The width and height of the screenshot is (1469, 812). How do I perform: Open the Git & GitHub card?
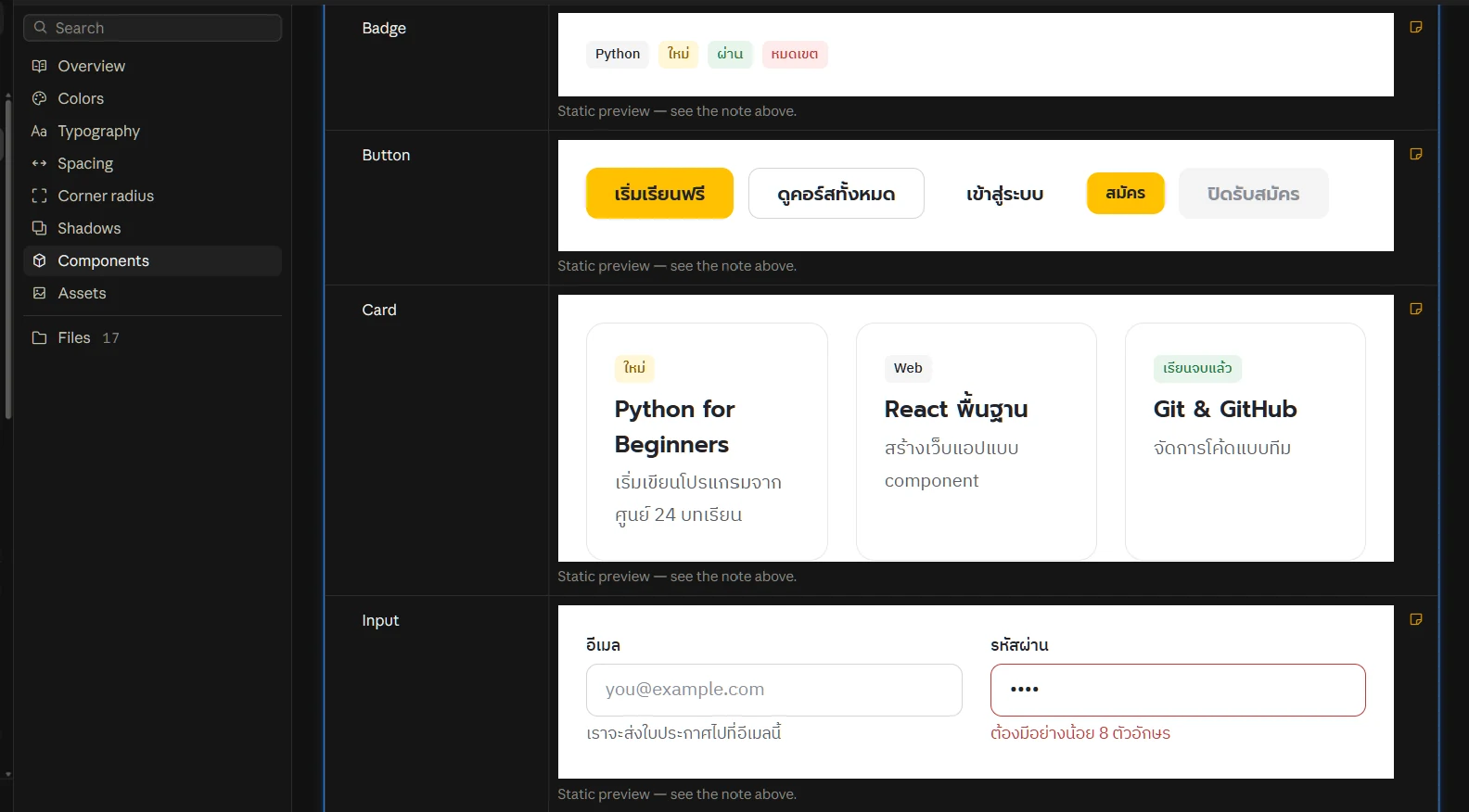point(1245,441)
